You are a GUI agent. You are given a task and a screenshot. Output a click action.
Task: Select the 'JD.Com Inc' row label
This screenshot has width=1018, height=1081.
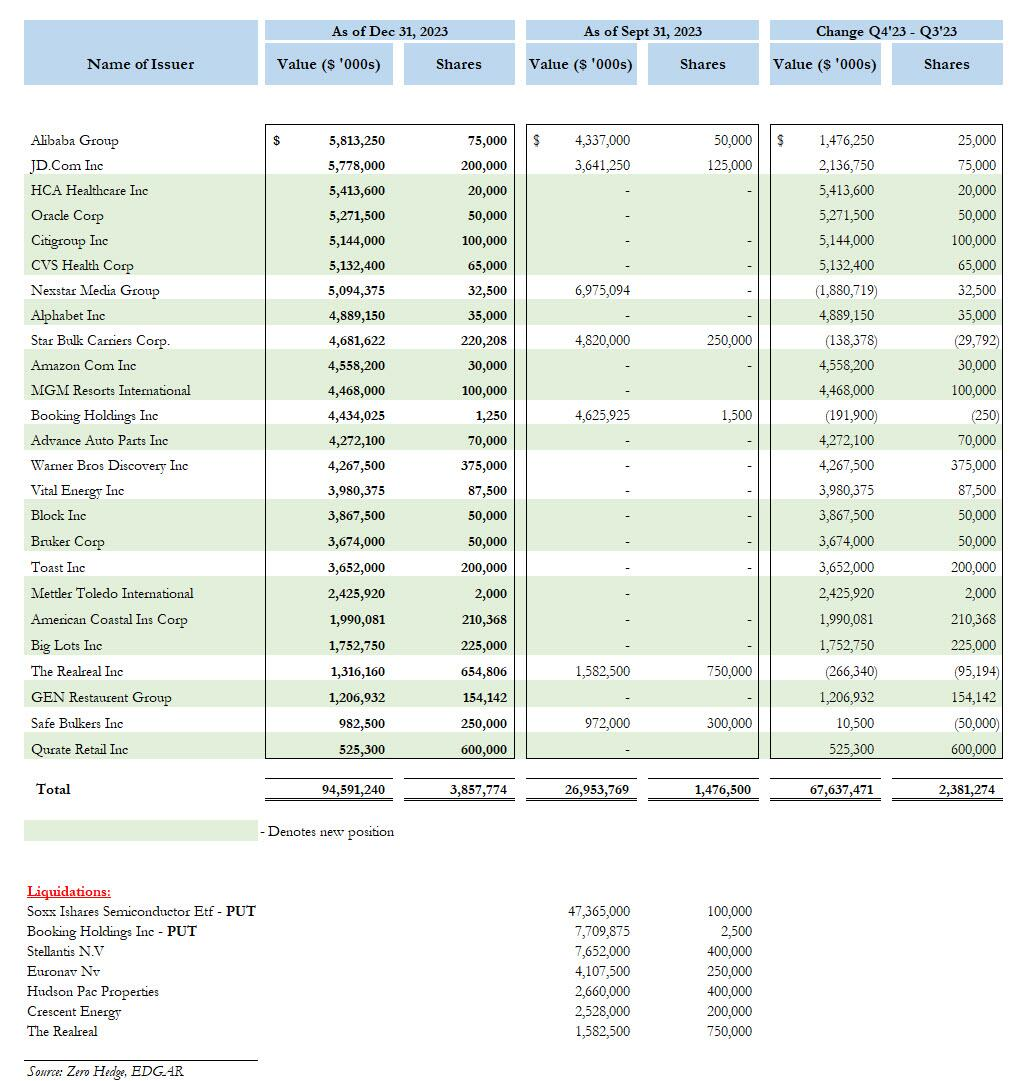(x=67, y=165)
